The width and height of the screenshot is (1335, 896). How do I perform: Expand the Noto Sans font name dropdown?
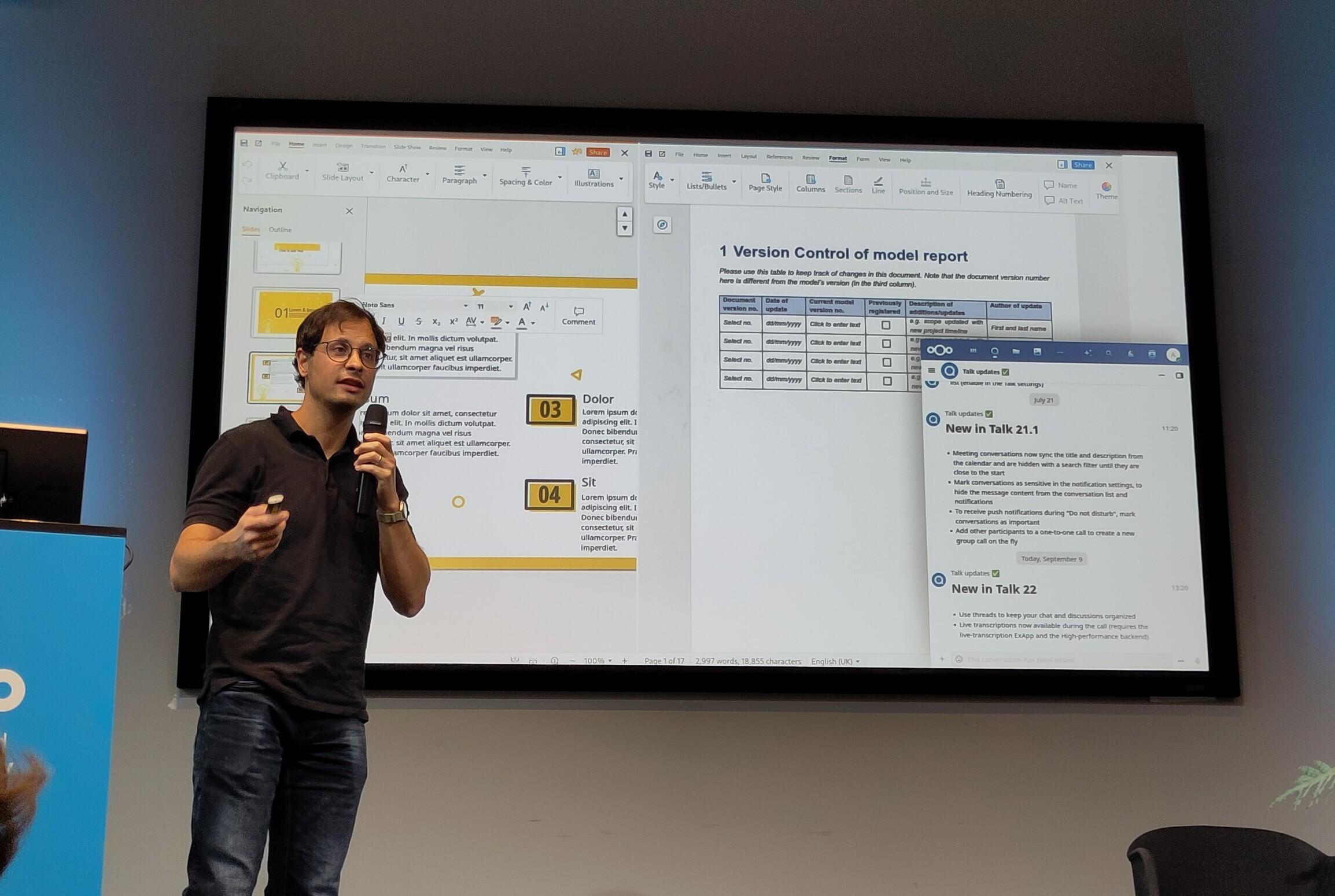[x=465, y=306]
